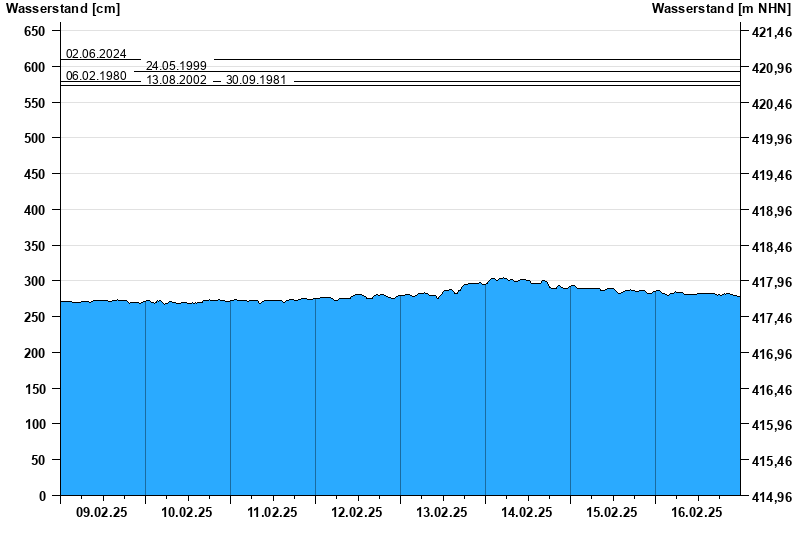Click the 300 tick on left axis
The width and height of the screenshot is (800, 550).
[x=35, y=282]
